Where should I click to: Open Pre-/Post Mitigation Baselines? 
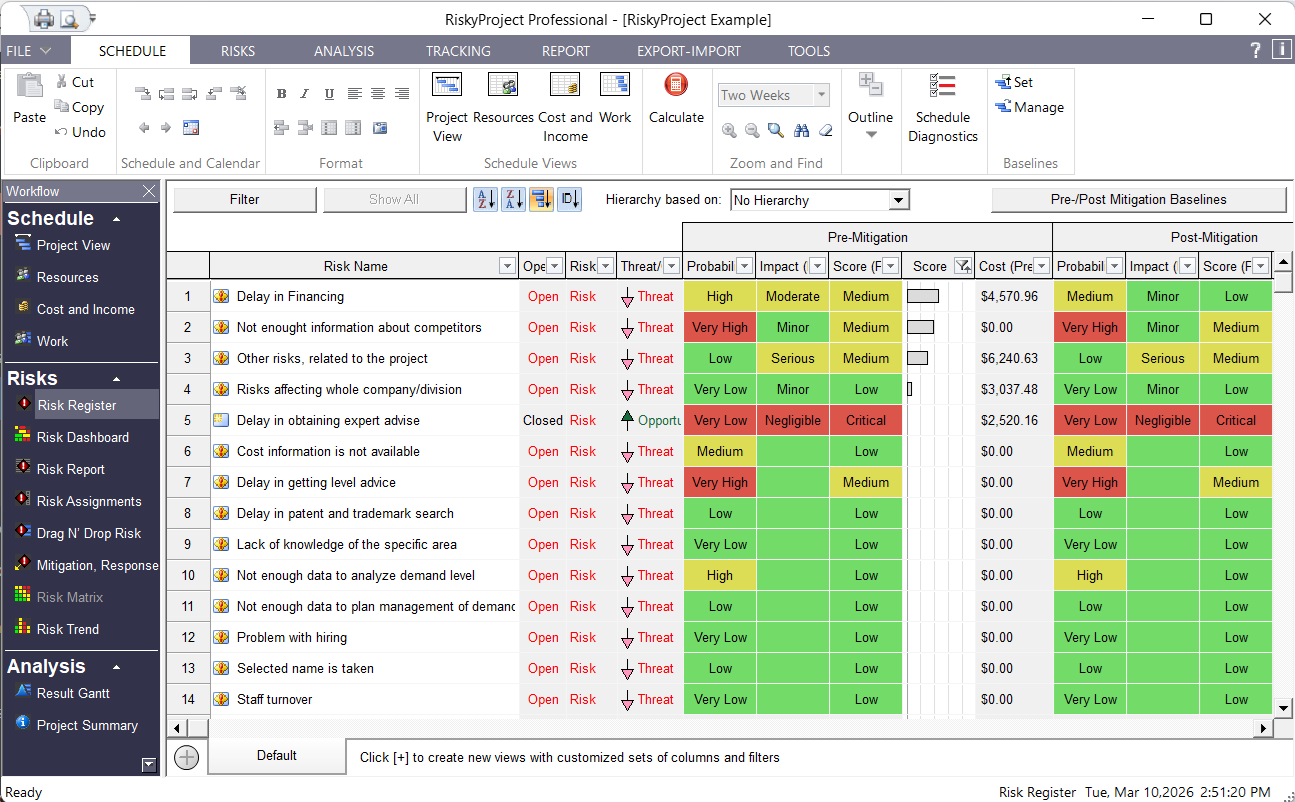[x=1138, y=200]
